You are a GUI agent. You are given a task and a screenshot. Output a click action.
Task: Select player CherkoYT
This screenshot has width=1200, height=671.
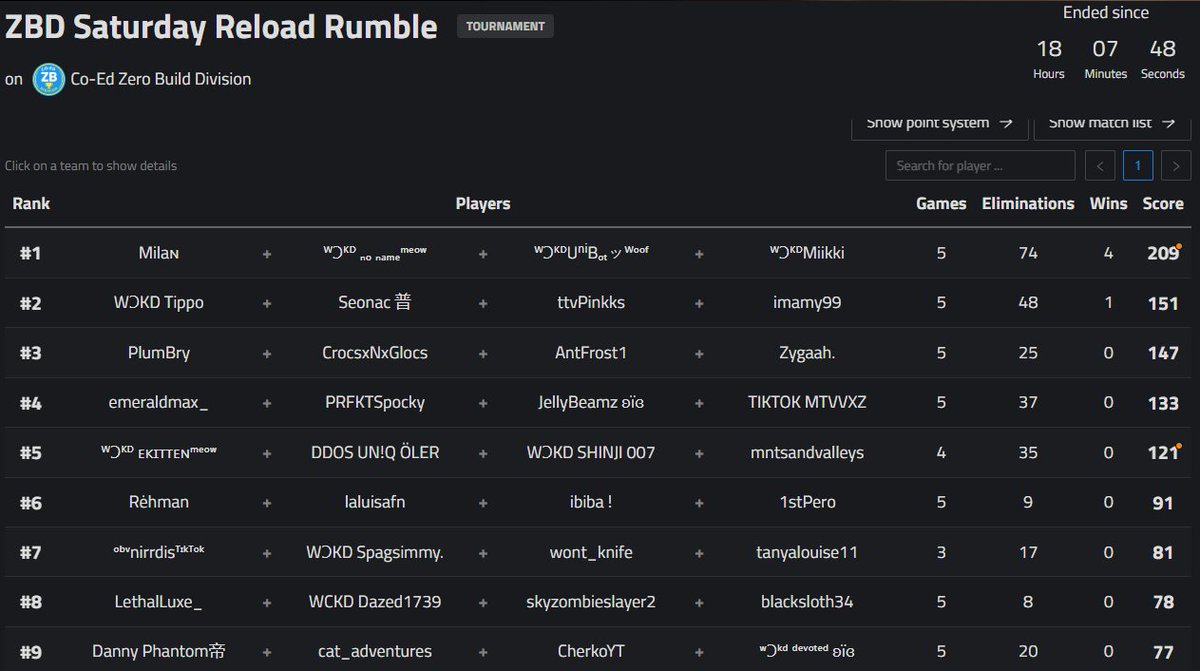[591, 652]
